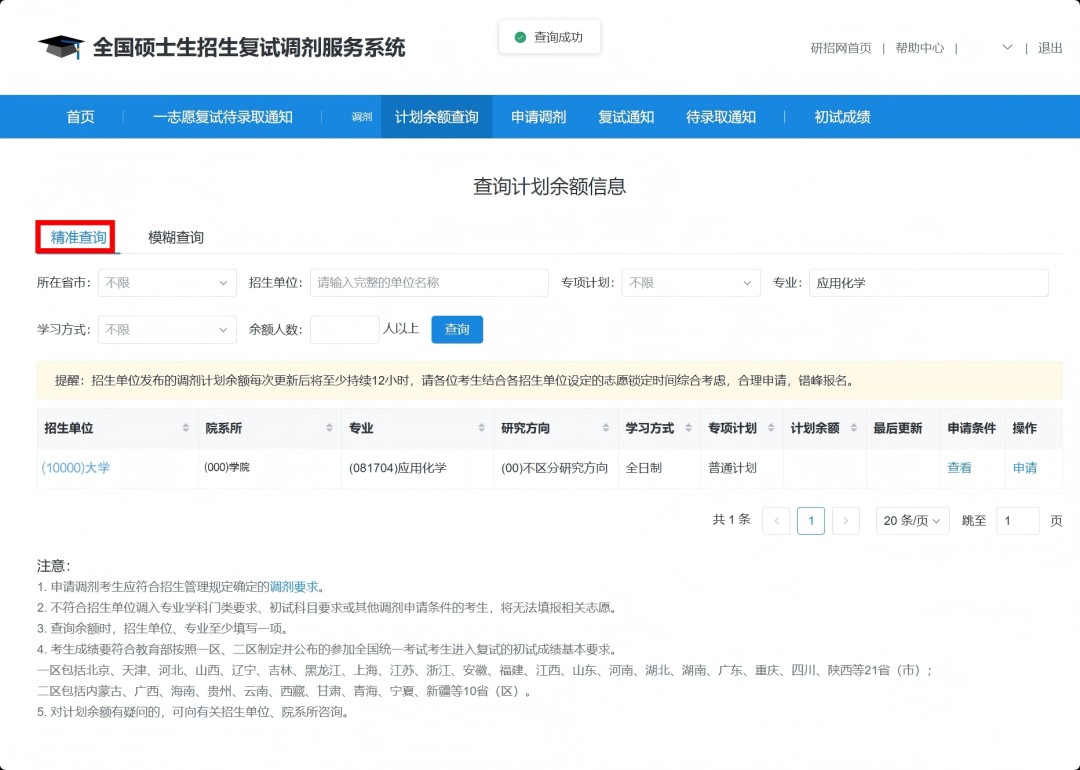Go to previous page arrow
Image resolution: width=1080 pixels, height=770 pixels.
(776, 521)
